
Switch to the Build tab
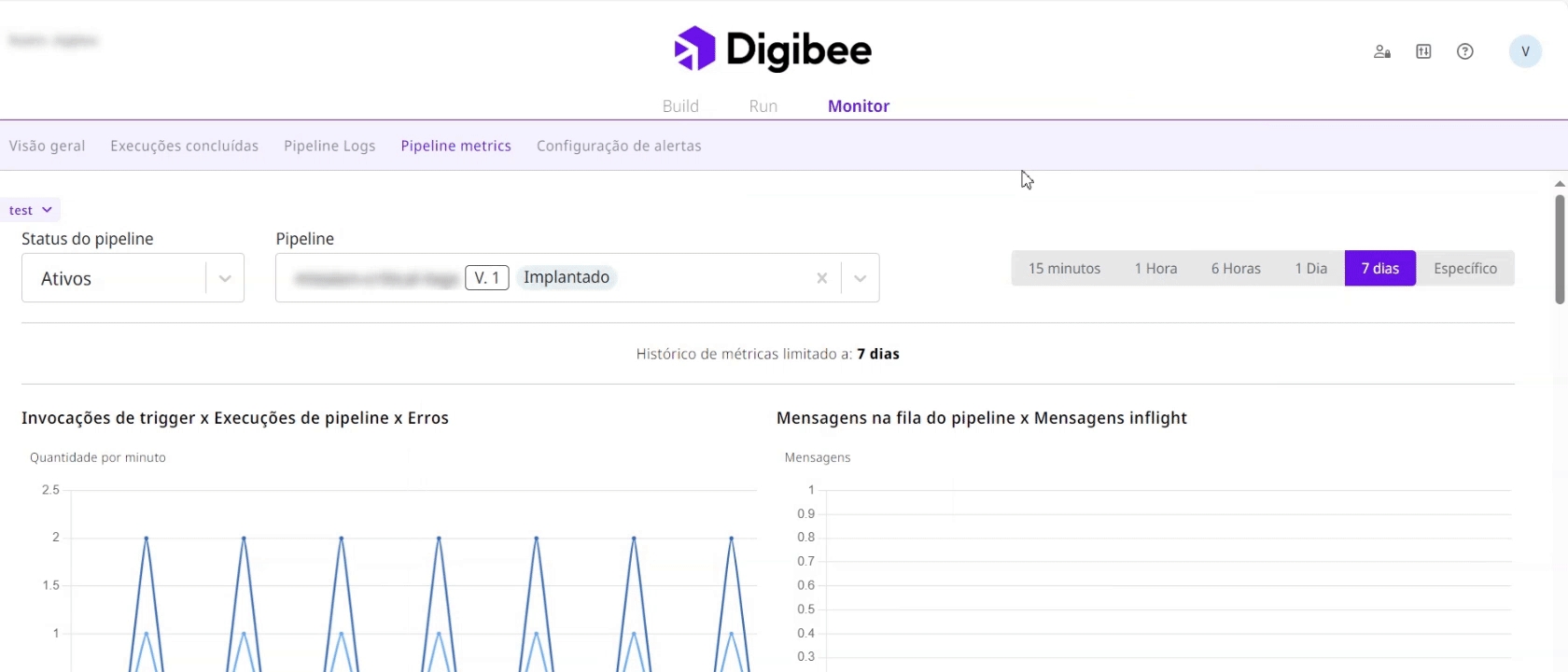pos(680,106)
